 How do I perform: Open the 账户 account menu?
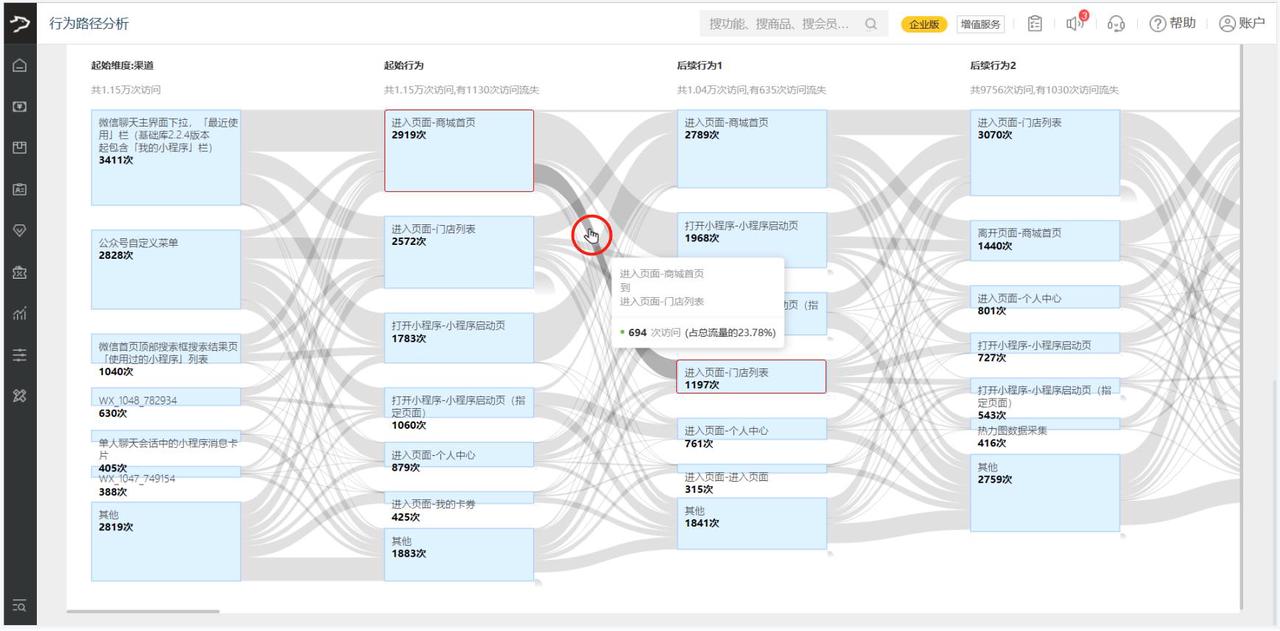(1242, 24)
